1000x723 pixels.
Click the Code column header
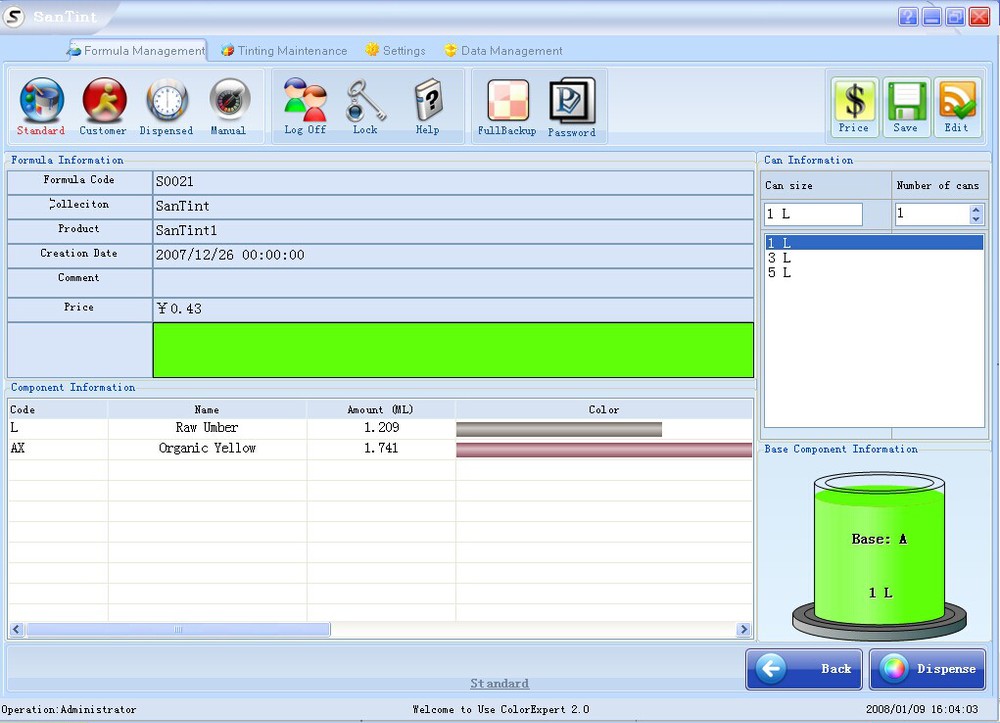tap(58, 409)
